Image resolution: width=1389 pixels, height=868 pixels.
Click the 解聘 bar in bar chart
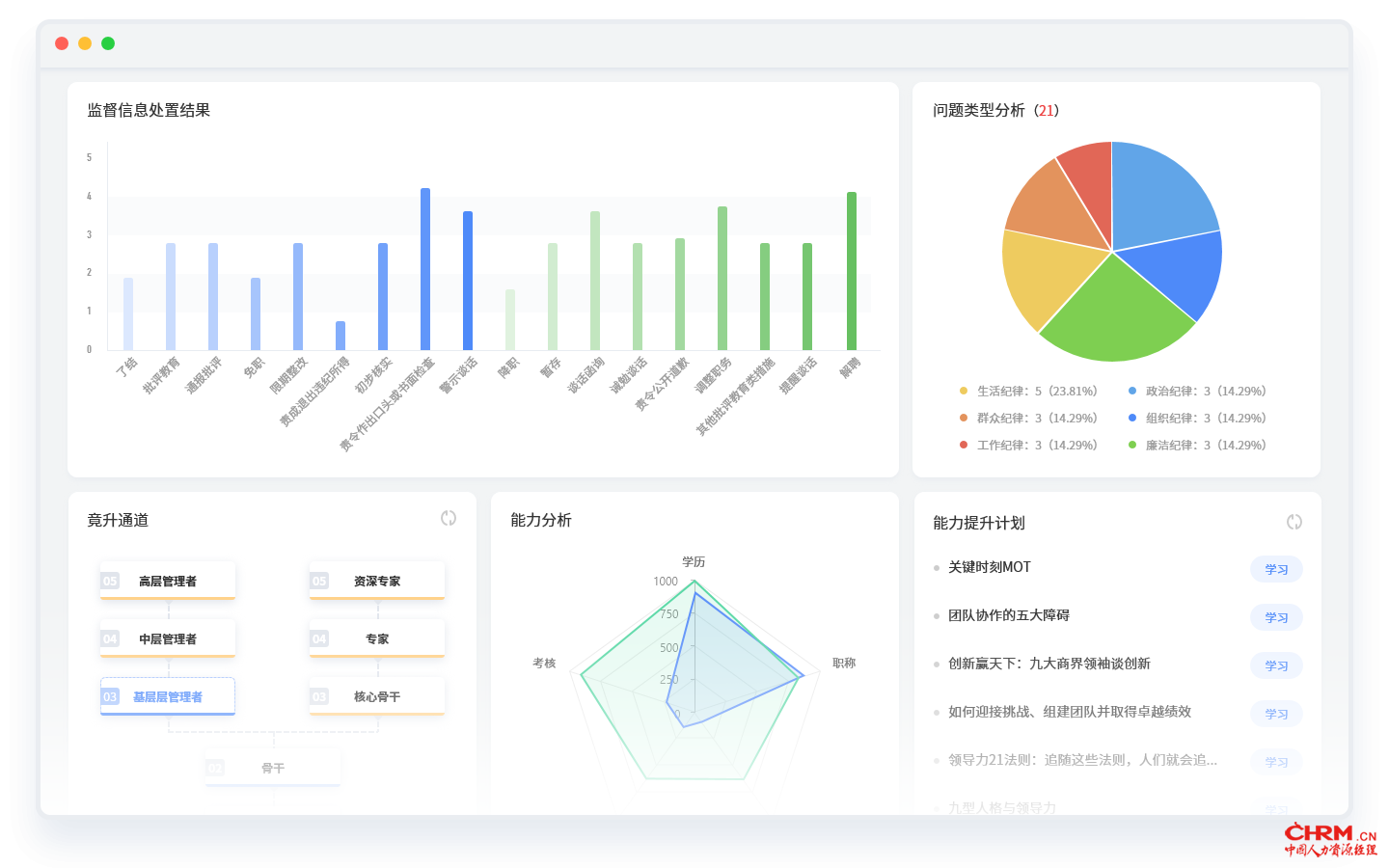click(x=851, y=270)
